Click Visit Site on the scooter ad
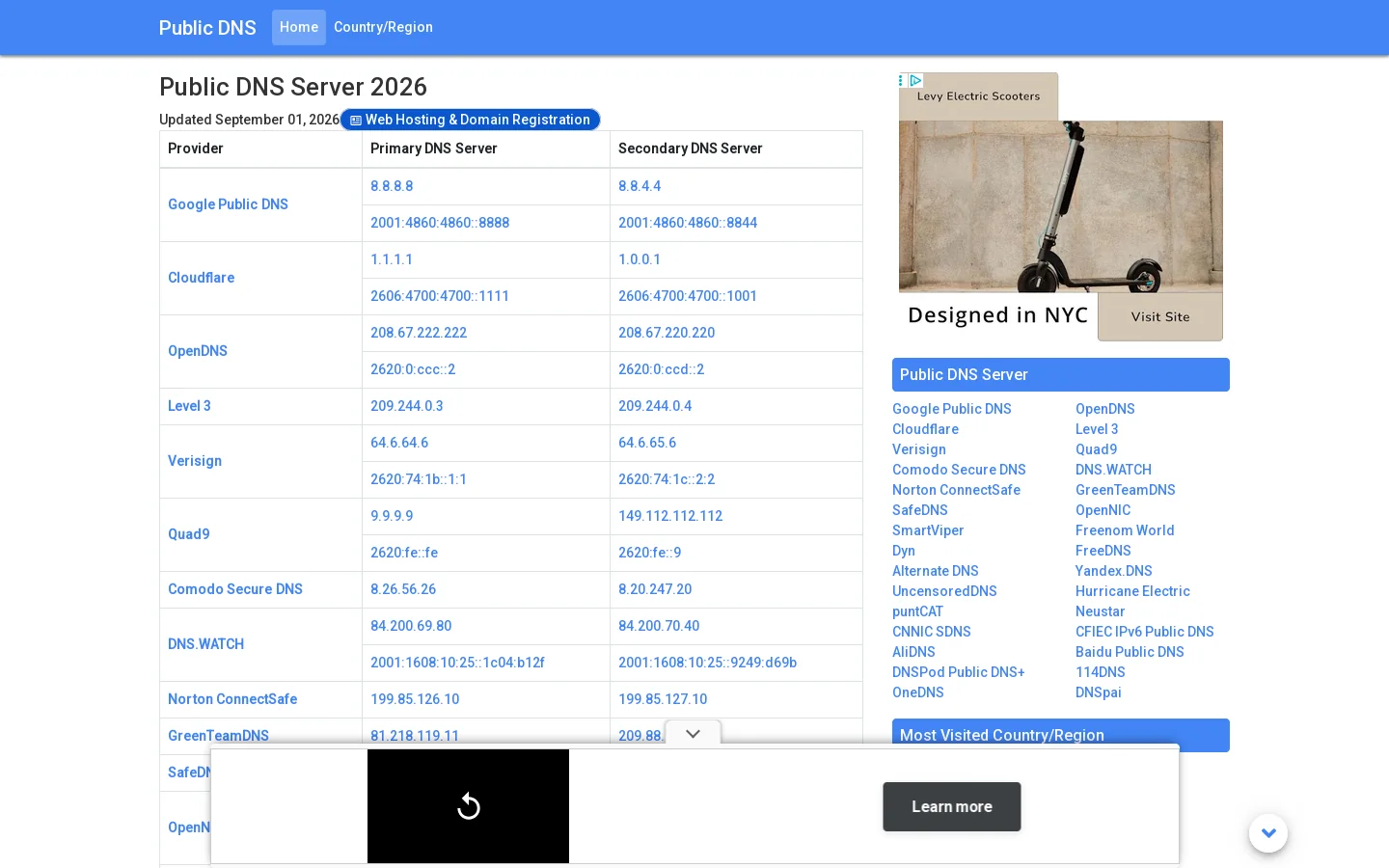Viewport: 1389px width, 868px height. 1160,316
